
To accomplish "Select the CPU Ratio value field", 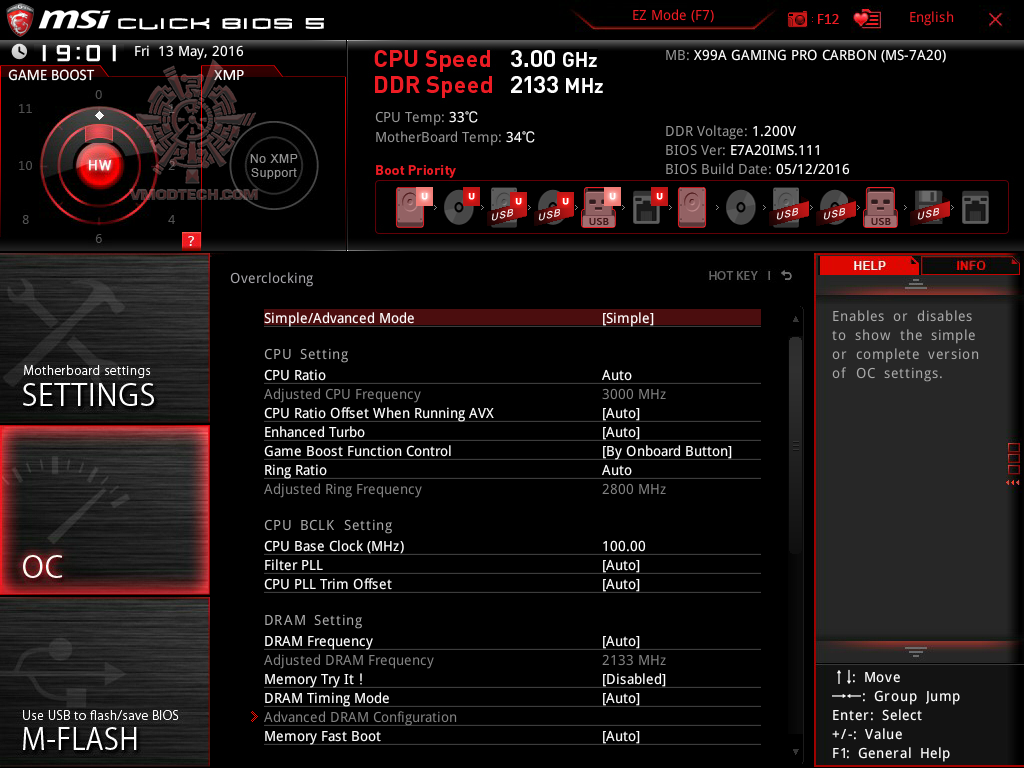I will tap(616, 375).
